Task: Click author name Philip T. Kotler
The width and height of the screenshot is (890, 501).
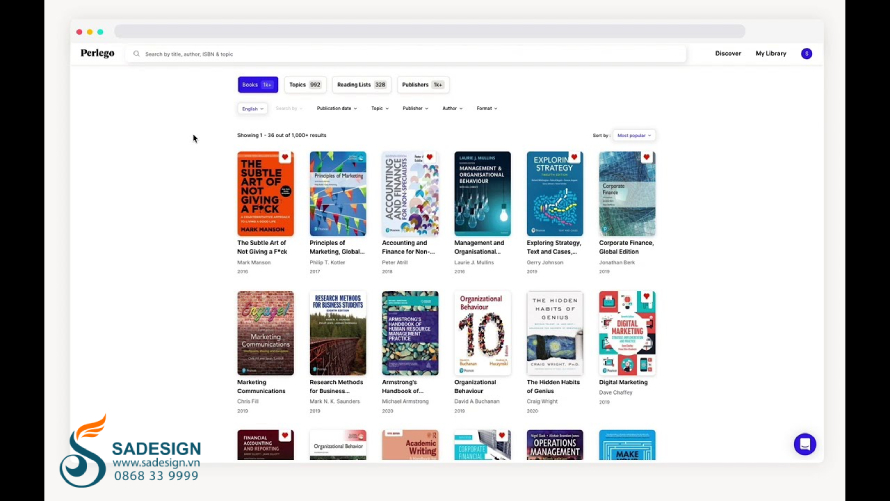Action: (x=327, y=263)
